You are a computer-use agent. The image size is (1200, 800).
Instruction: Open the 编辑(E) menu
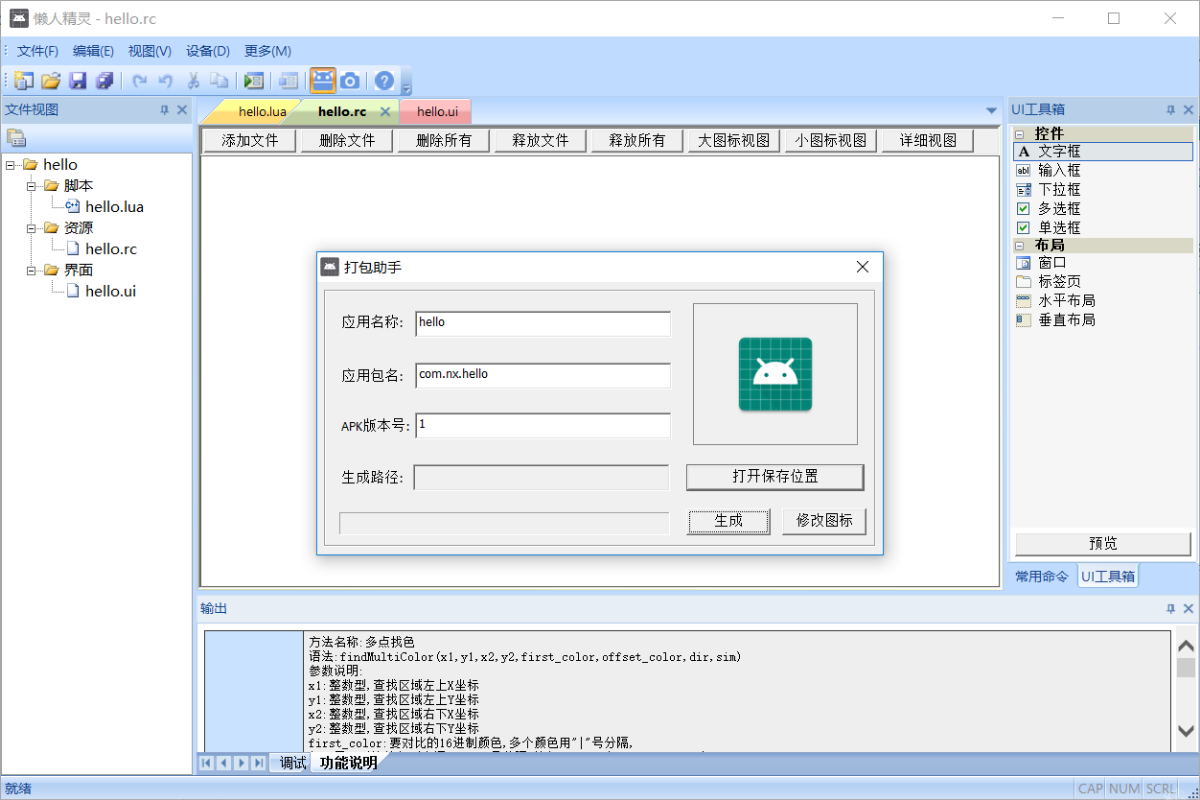point(93,51)
